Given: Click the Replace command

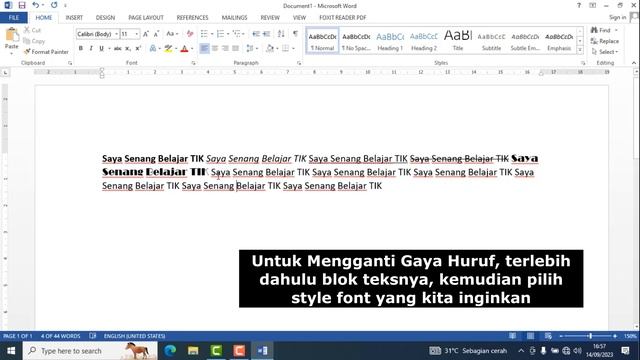Looking at the screenshot, I should tap(605, 41).
